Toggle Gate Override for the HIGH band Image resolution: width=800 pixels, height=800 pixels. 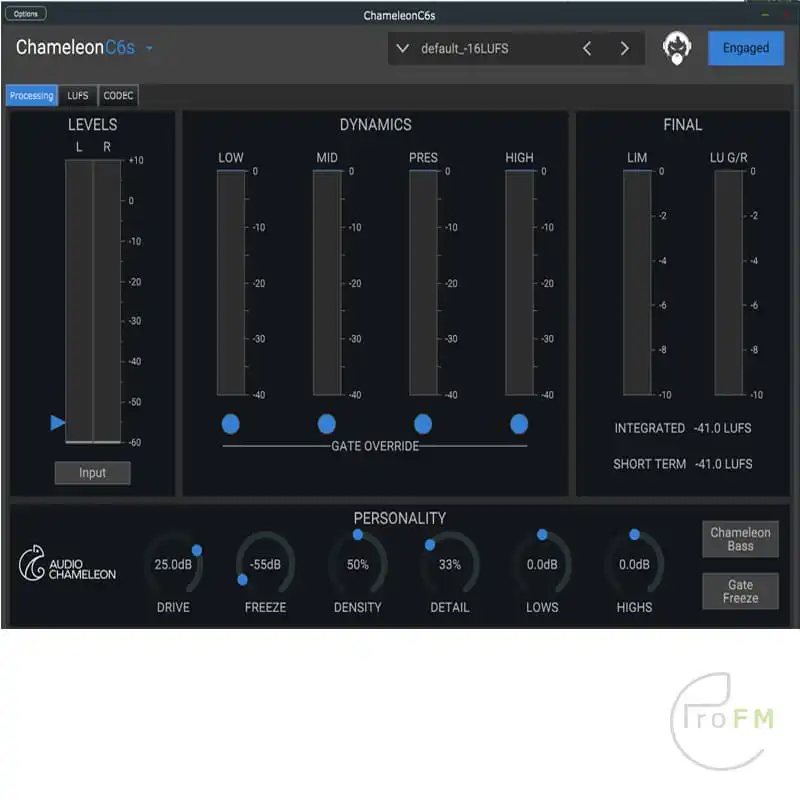point(519,424)
